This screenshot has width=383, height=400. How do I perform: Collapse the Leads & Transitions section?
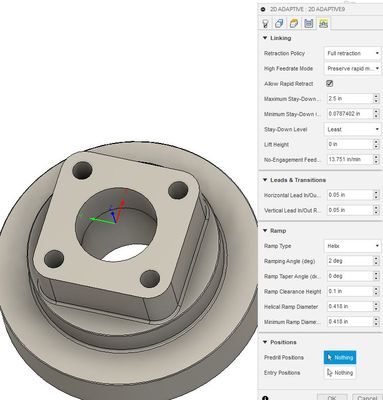coord(265,180)
